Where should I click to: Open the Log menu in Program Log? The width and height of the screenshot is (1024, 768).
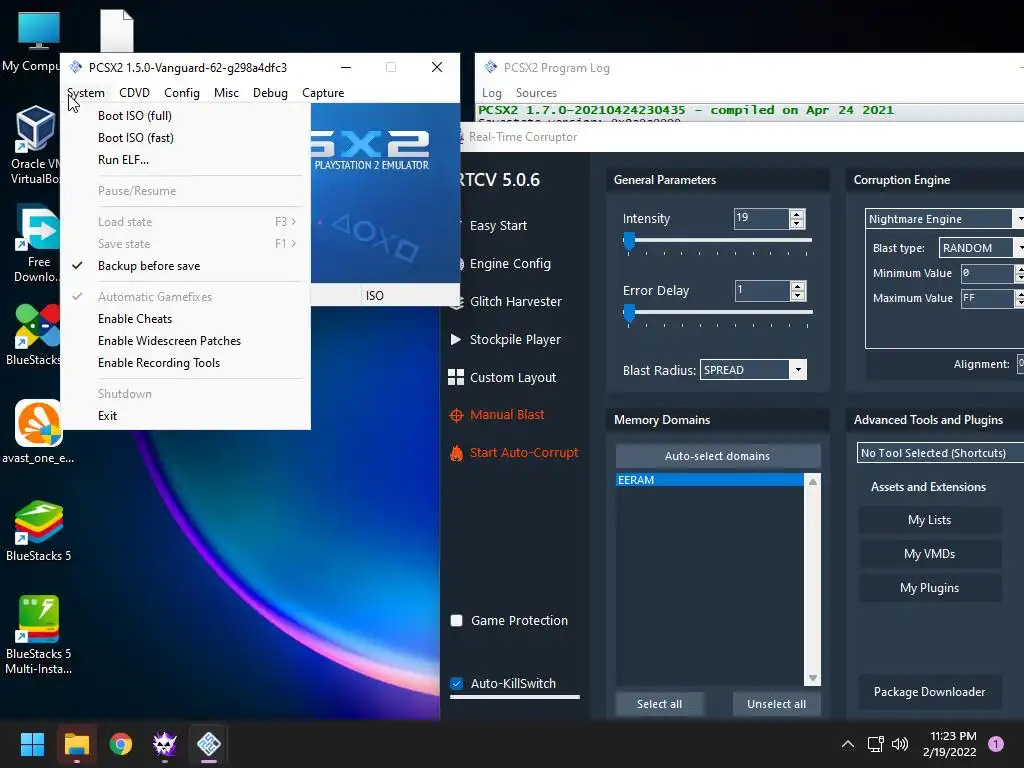(x=492, y=93)
